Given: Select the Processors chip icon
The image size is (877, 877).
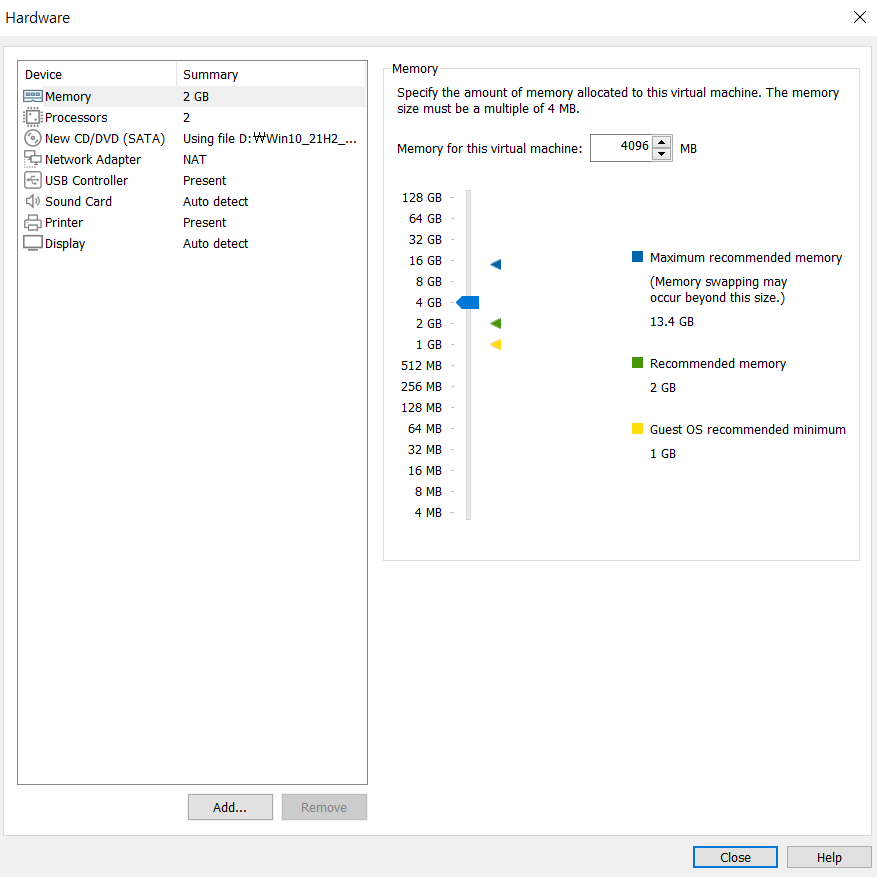Looking at the screenshot, I should coord(32,117).
